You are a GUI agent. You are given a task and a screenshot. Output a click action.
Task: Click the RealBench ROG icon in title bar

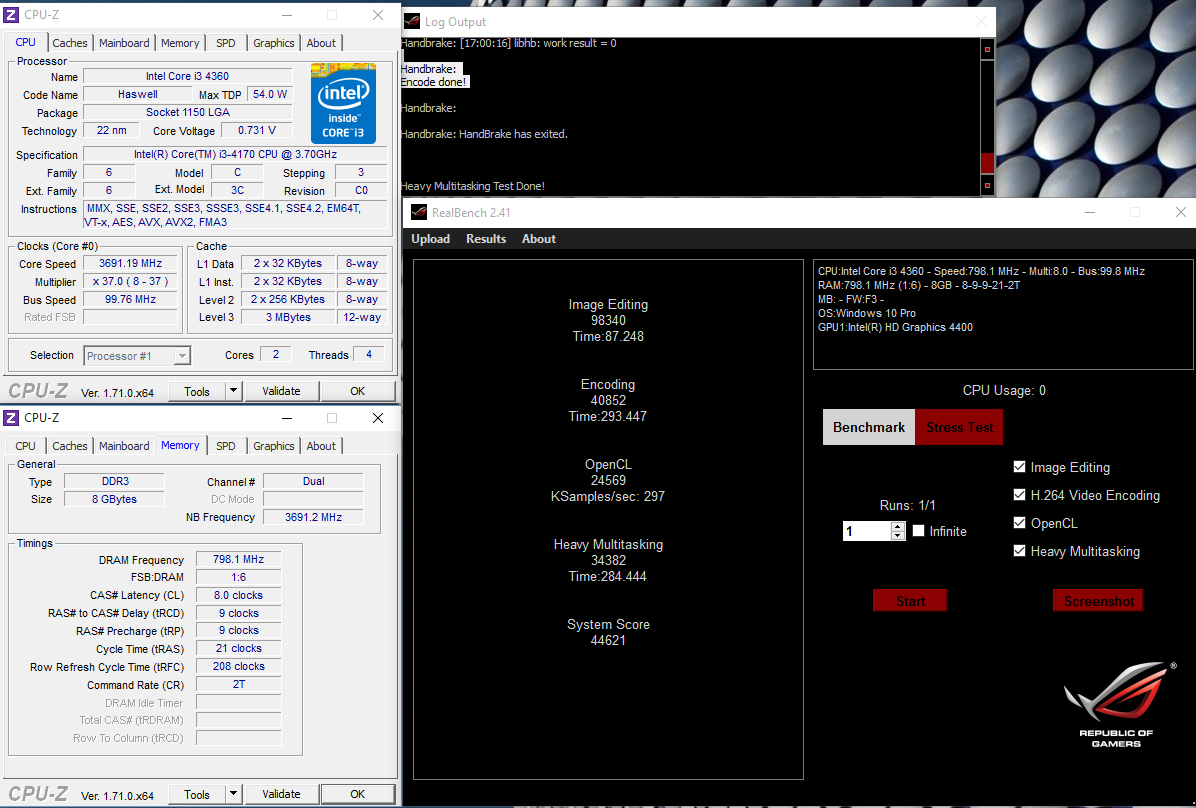[x=419, y=212]
